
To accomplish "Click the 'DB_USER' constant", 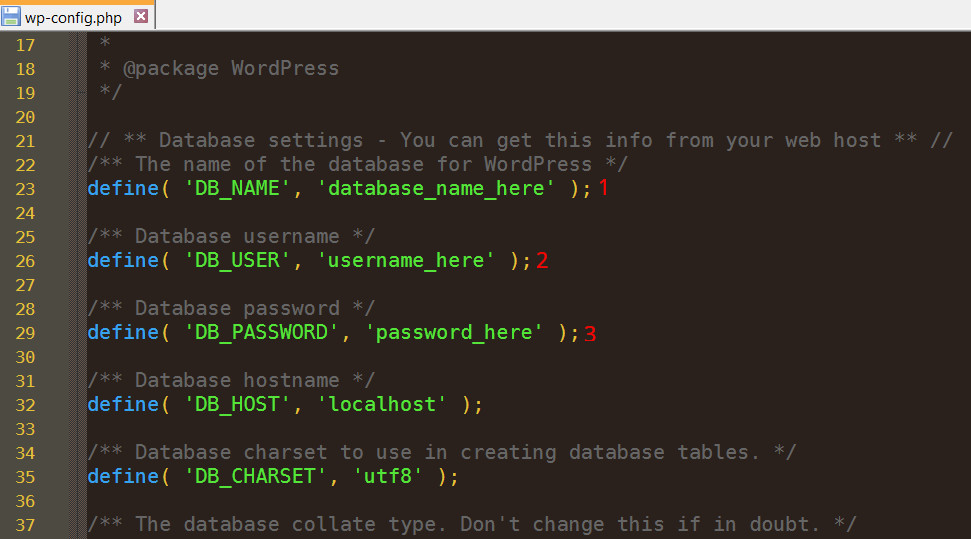I will pyautogui.click(x=238, y=261).
